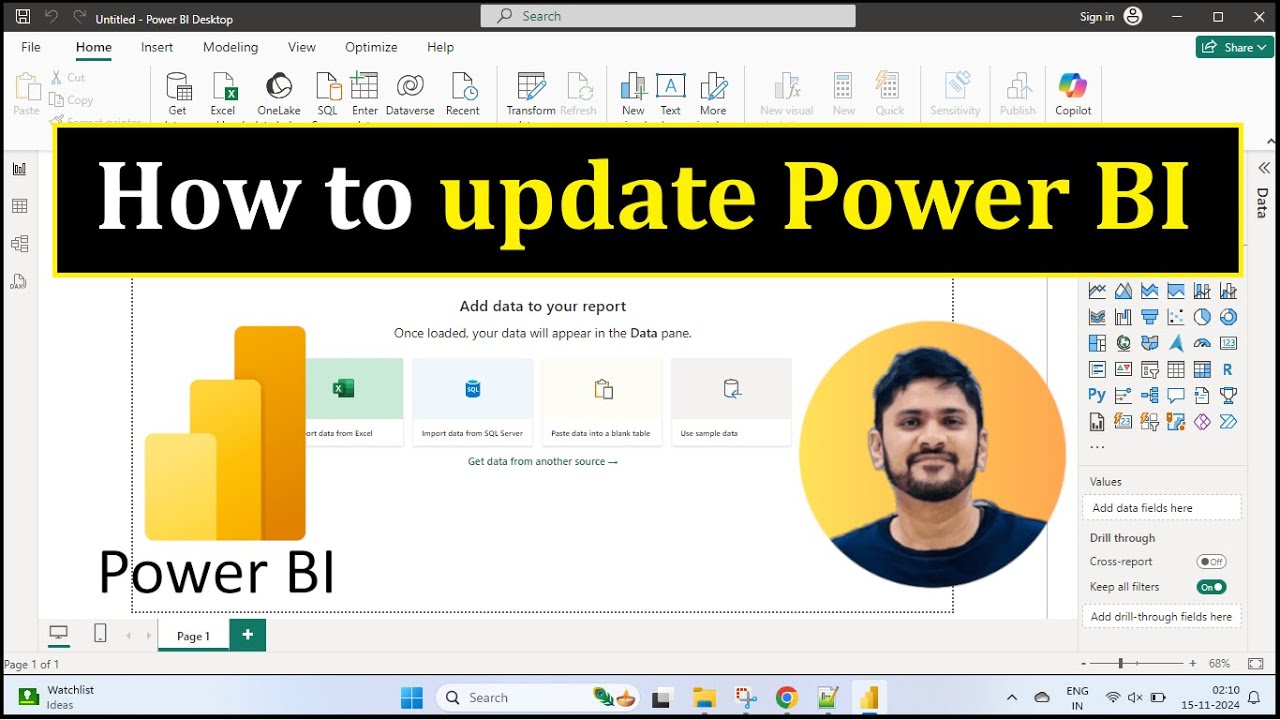Image resolution: width=1280 pixels, height=720 pixels.
Task: Click Add drill-through fields here well
Action: [1161, 617]
